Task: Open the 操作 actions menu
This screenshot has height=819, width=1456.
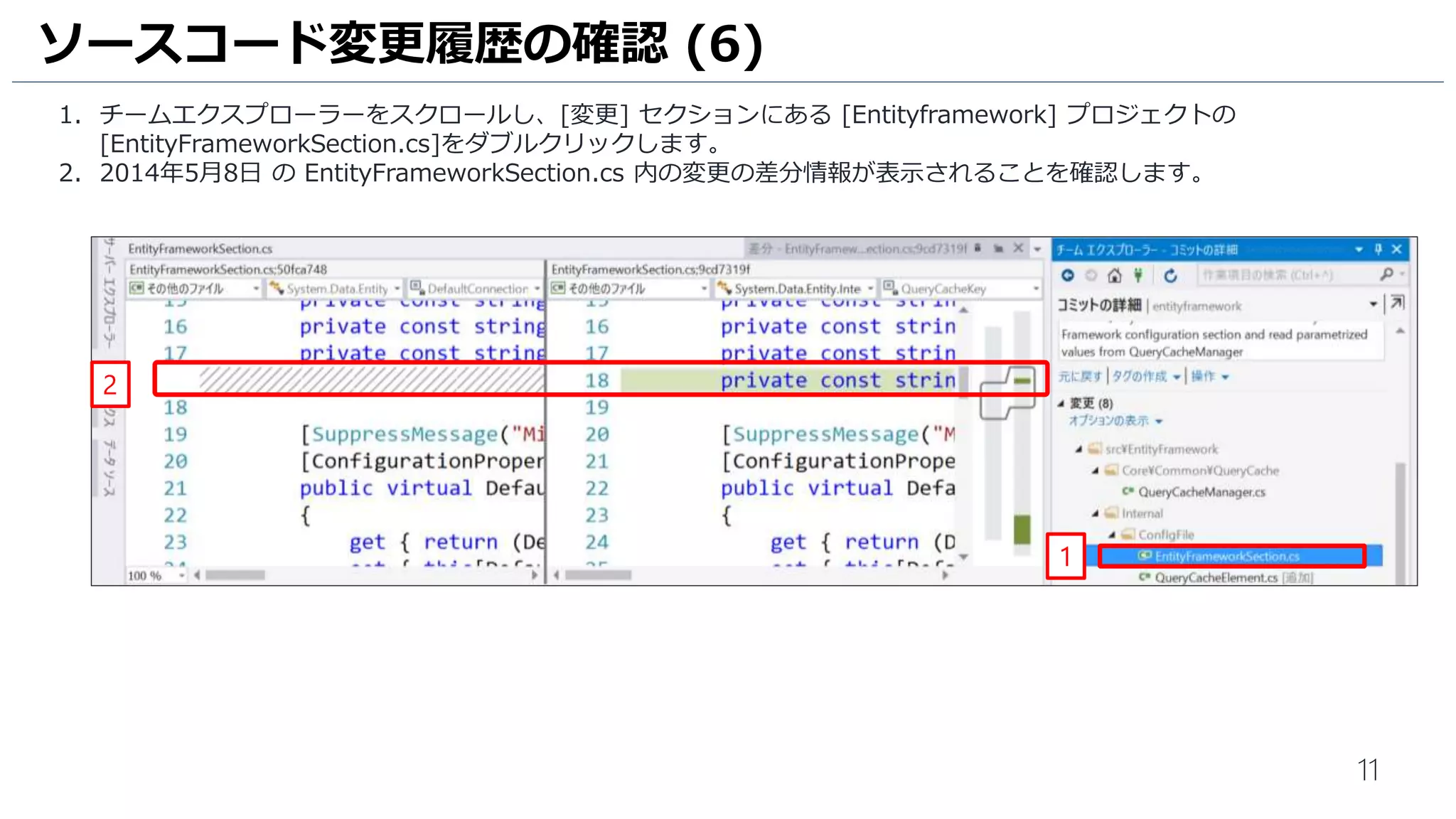Action: [x=1209, y=376]
